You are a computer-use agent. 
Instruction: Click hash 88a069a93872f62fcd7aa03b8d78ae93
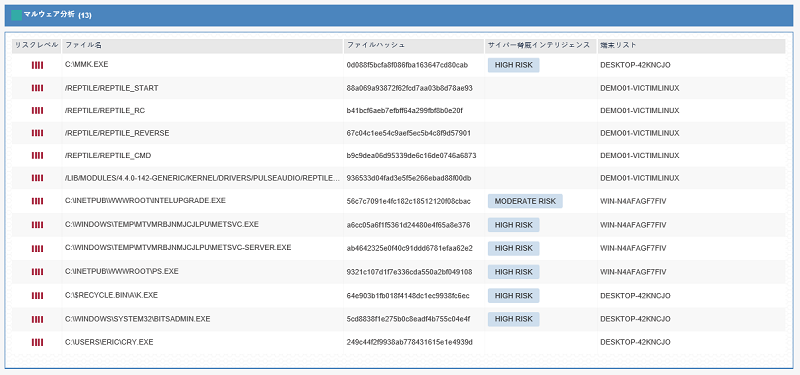[410, 88]
